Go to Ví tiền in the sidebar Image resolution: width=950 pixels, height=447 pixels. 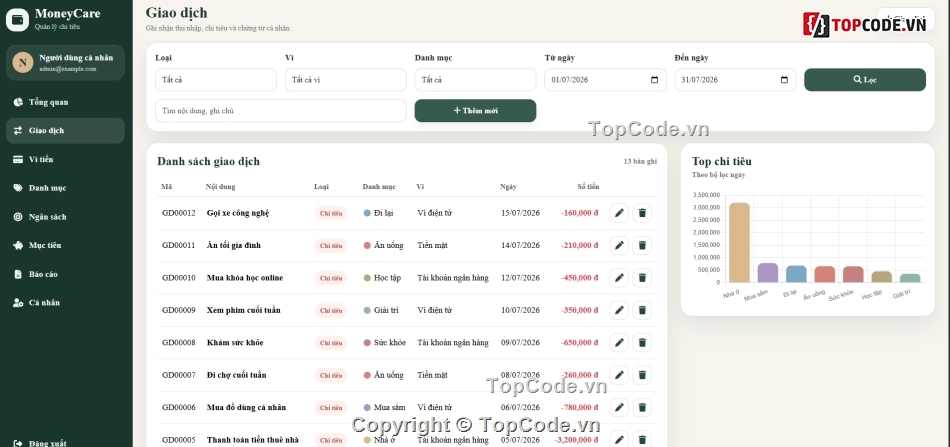pos(65,159)
